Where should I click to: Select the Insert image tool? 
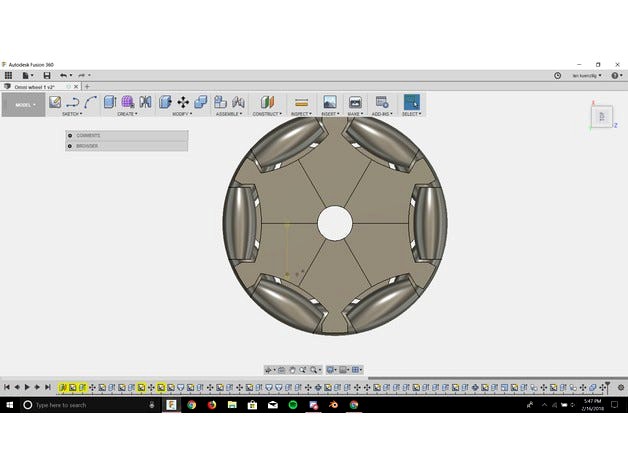pyautogui.click(x=330, y=102)
